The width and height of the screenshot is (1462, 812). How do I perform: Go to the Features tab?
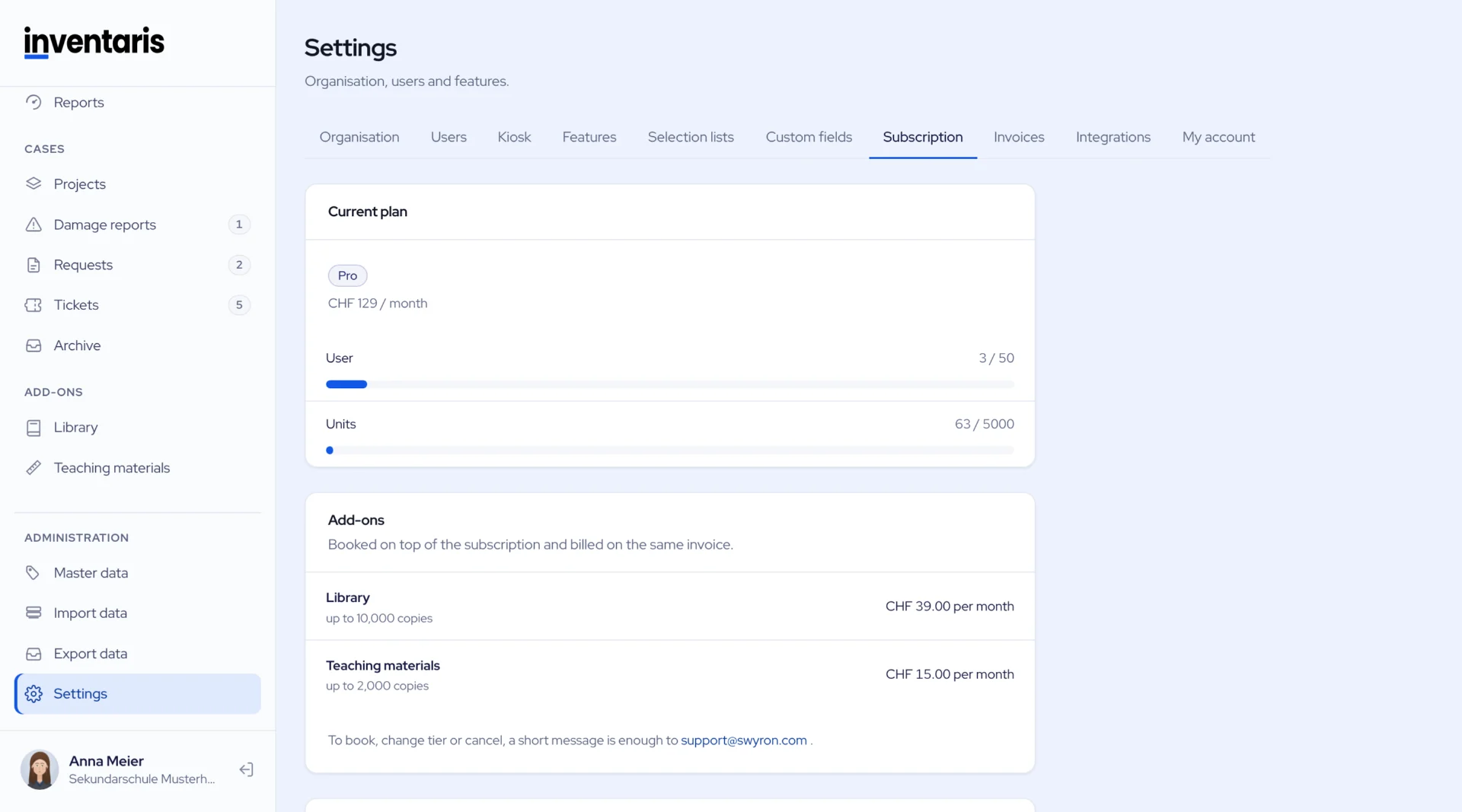coord(589,137)
